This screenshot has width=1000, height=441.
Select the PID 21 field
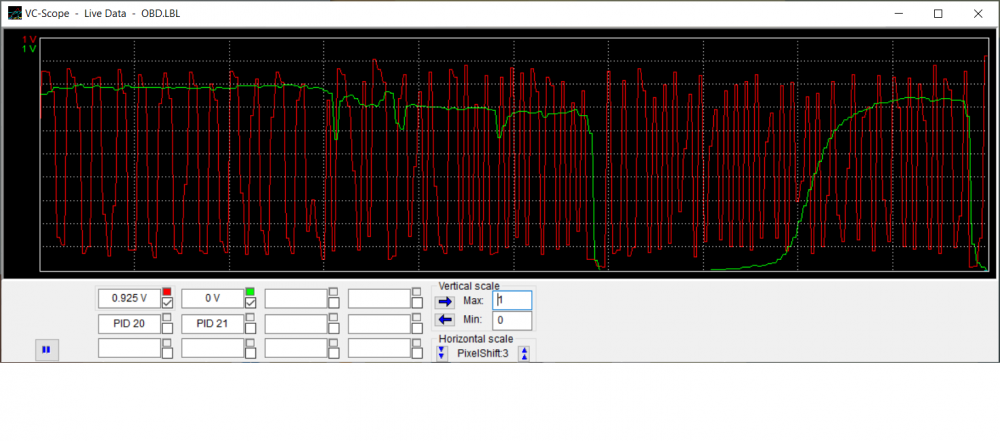point(212,324)
